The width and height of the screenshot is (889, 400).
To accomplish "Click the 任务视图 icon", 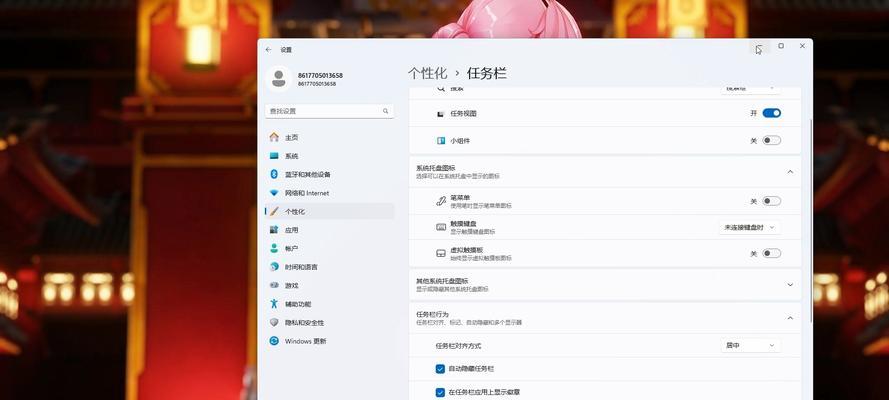I will pos(441,114).
